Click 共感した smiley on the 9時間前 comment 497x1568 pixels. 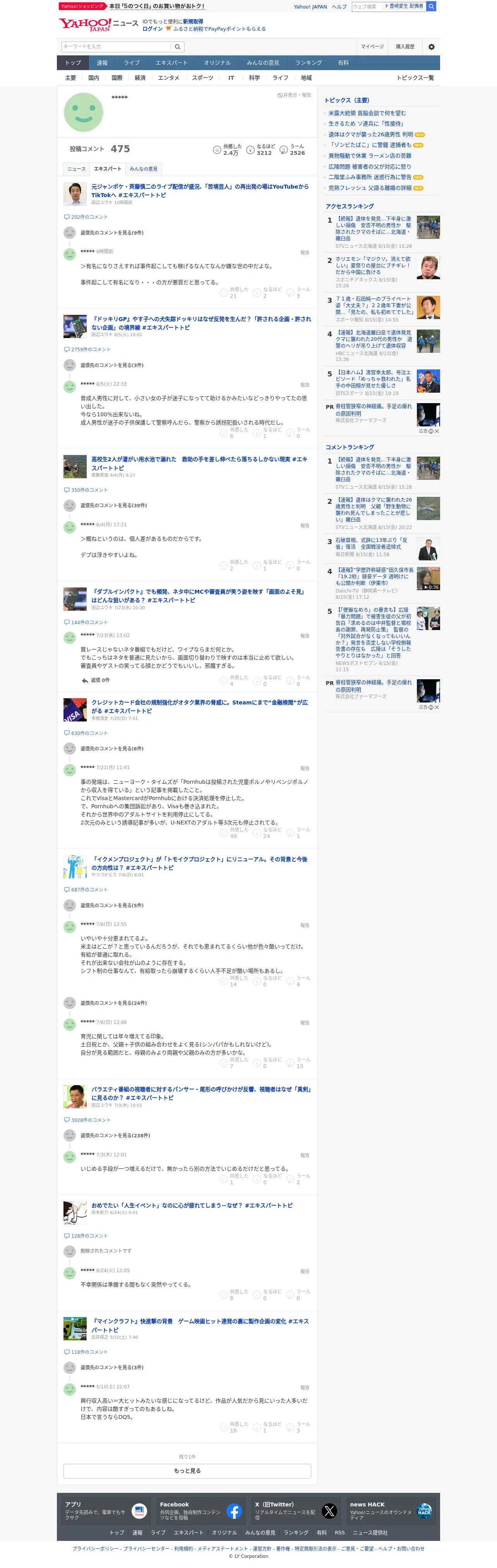(223, 293)
